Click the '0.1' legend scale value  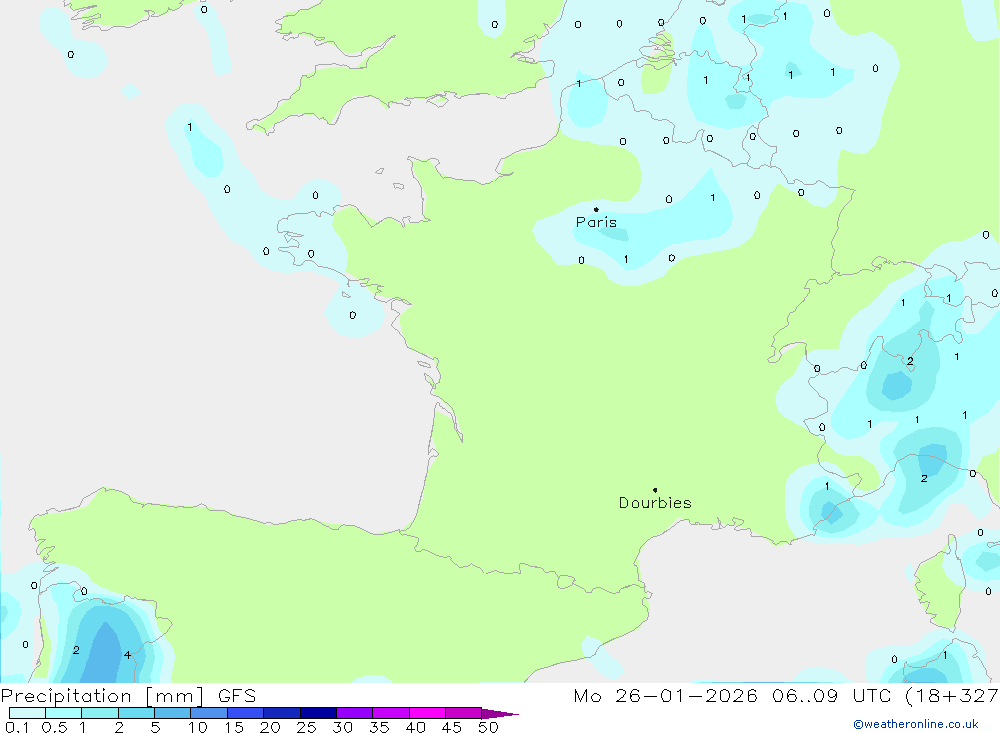(17, 727)
